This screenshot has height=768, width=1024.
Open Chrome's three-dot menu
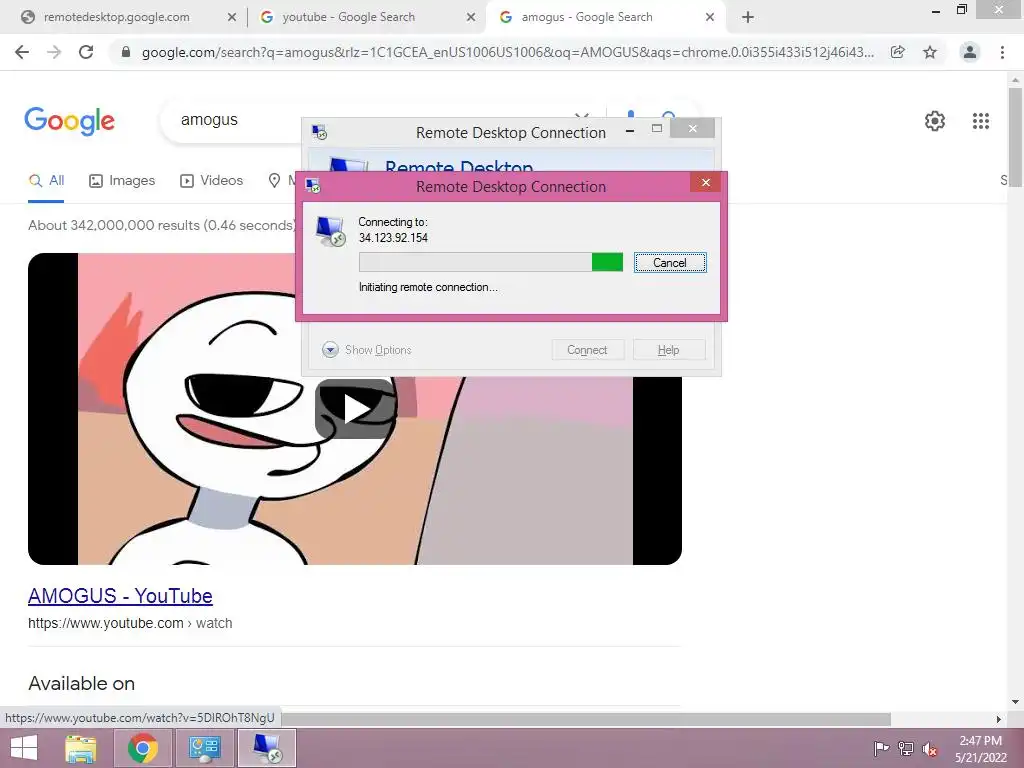pyautogui.click(x=1002, y=52)
